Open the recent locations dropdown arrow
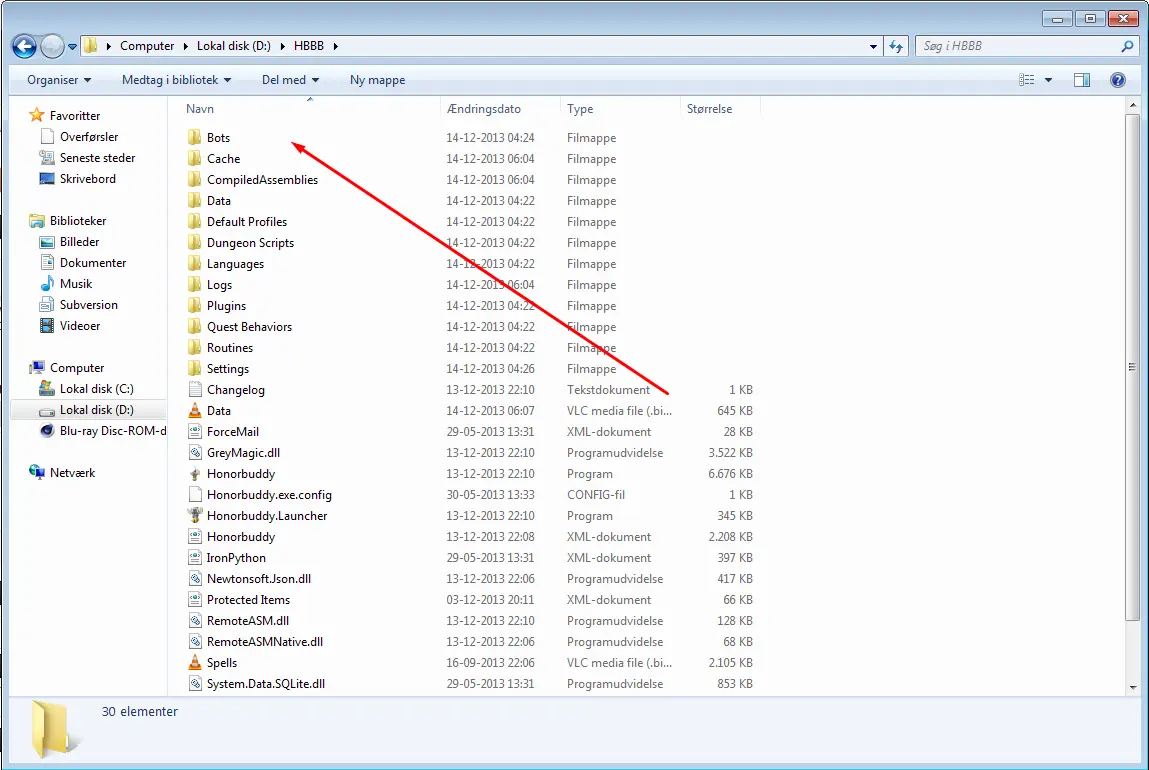Image resolution: width=1149 pixels, height=770 pixels. pos(73,47)
